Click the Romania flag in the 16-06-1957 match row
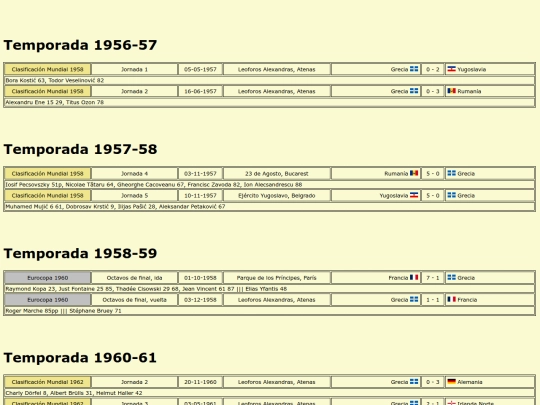540x405 pixels. coord(451,91)
